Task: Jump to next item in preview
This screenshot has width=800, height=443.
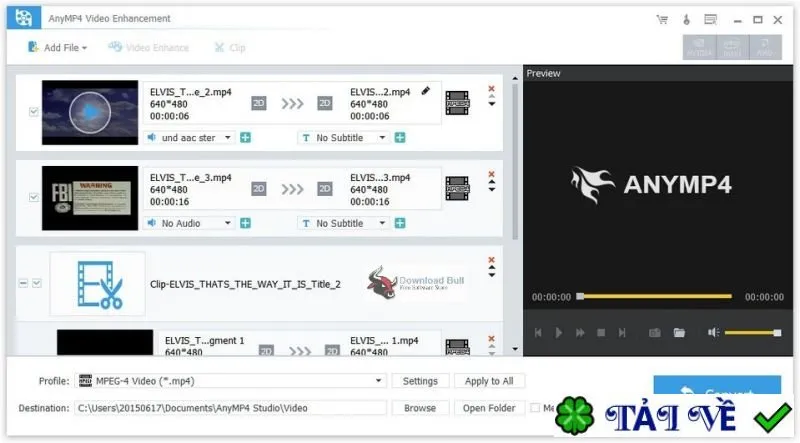Action: [x=622, y=333]
